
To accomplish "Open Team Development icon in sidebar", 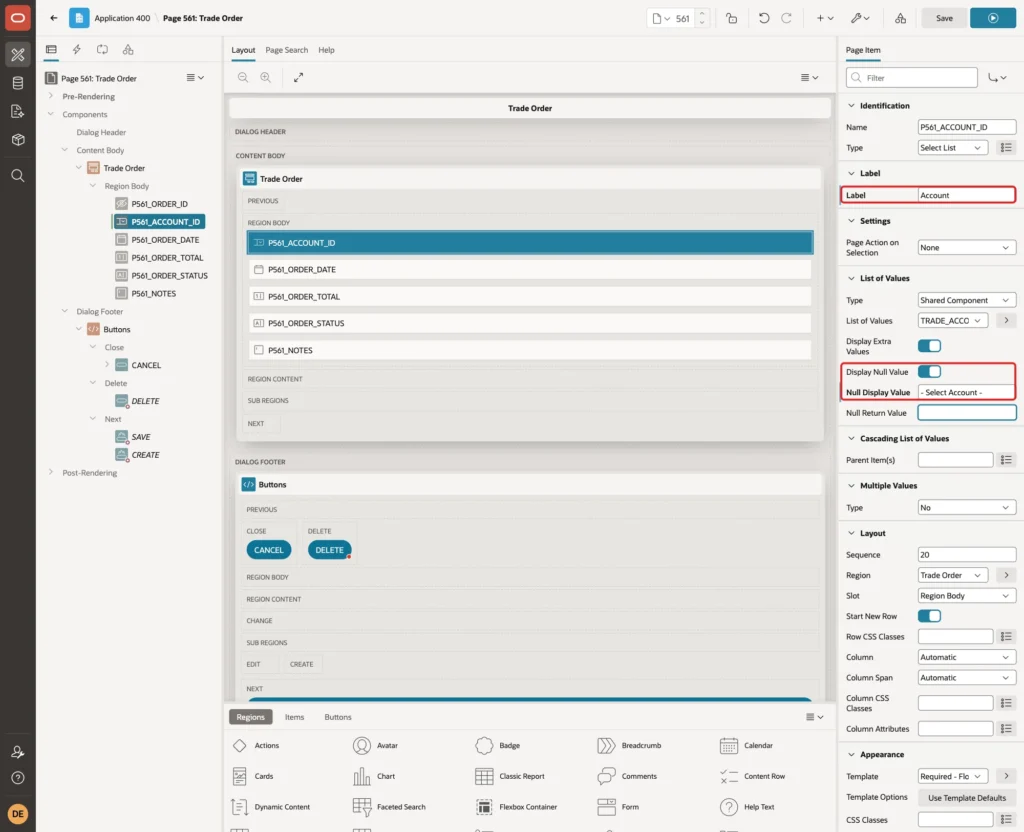I will pyautogui.click(x=18, y=111).
